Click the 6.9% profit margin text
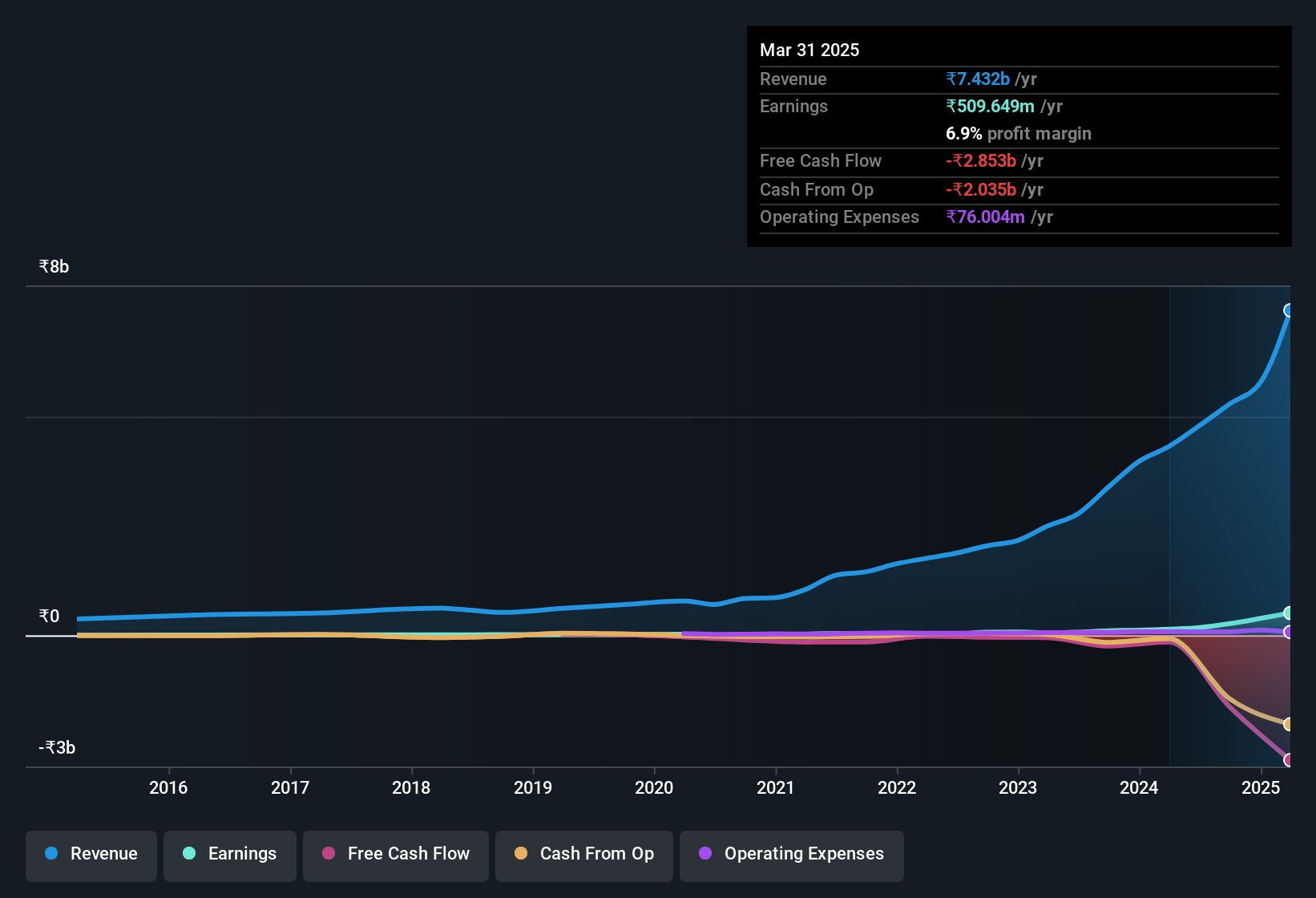Screen dimensions: 1316x898 tap(1018, 134)
